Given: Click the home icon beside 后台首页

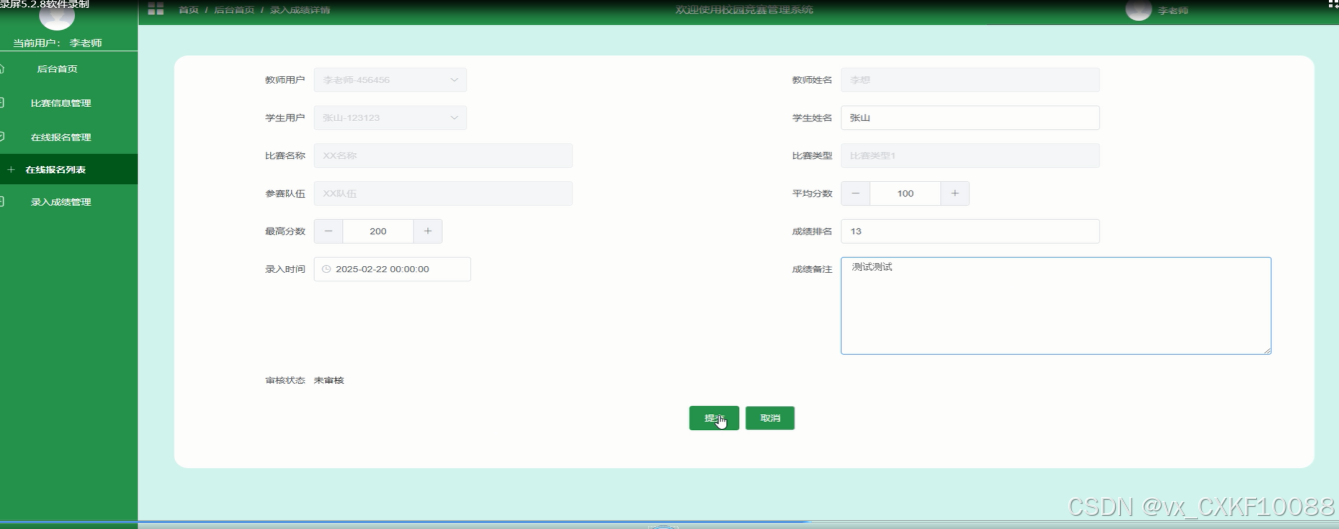Looking at the screenshot, I should pyautogui.click(x=3, y=69).
